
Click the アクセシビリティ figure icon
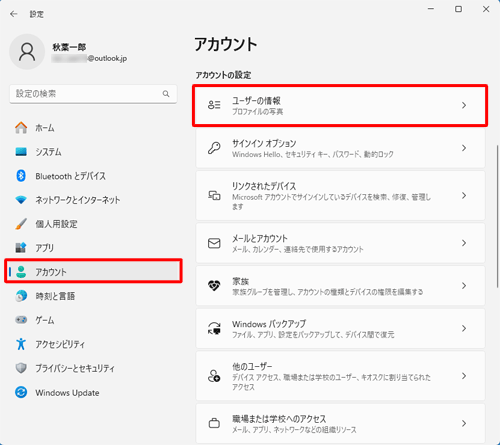21,344
